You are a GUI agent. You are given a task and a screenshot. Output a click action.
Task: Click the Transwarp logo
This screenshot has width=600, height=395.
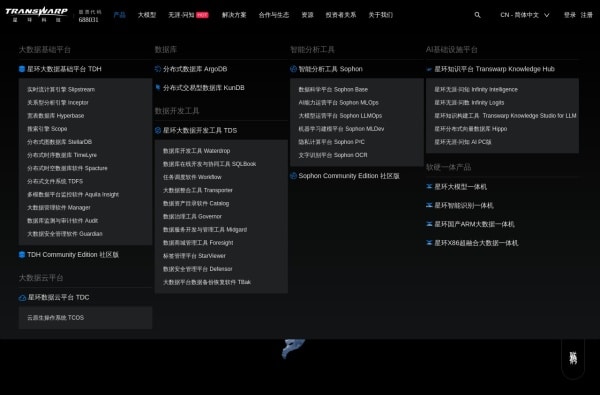pyautogui.click(x=36, y=14)
